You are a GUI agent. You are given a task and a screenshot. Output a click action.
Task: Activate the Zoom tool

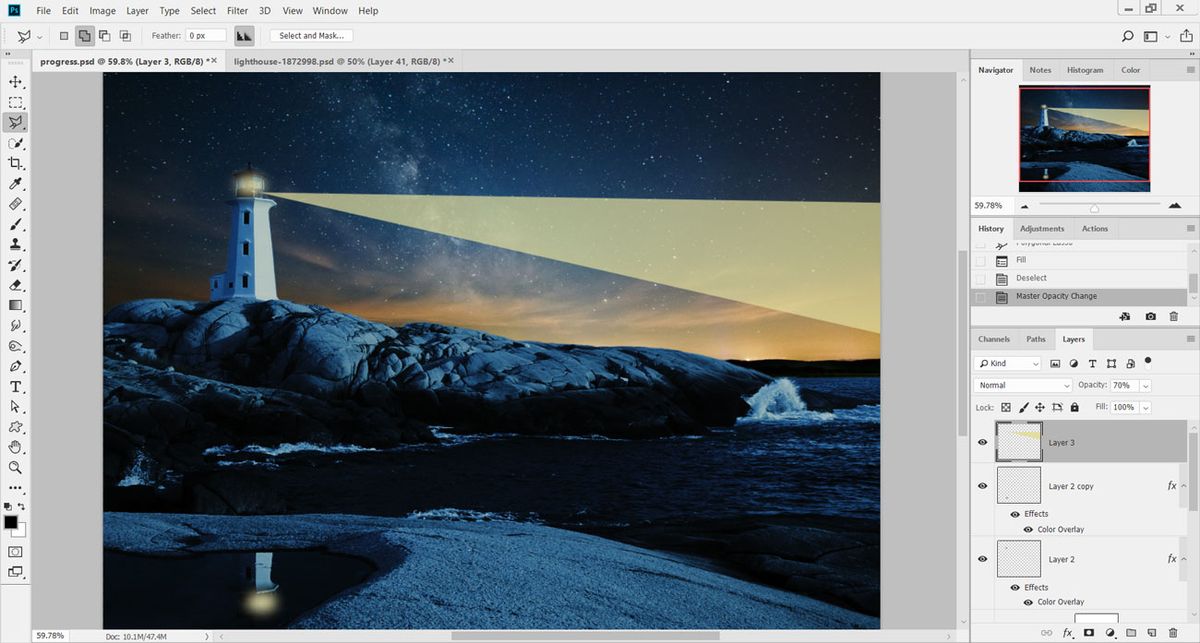click(16, 466)
